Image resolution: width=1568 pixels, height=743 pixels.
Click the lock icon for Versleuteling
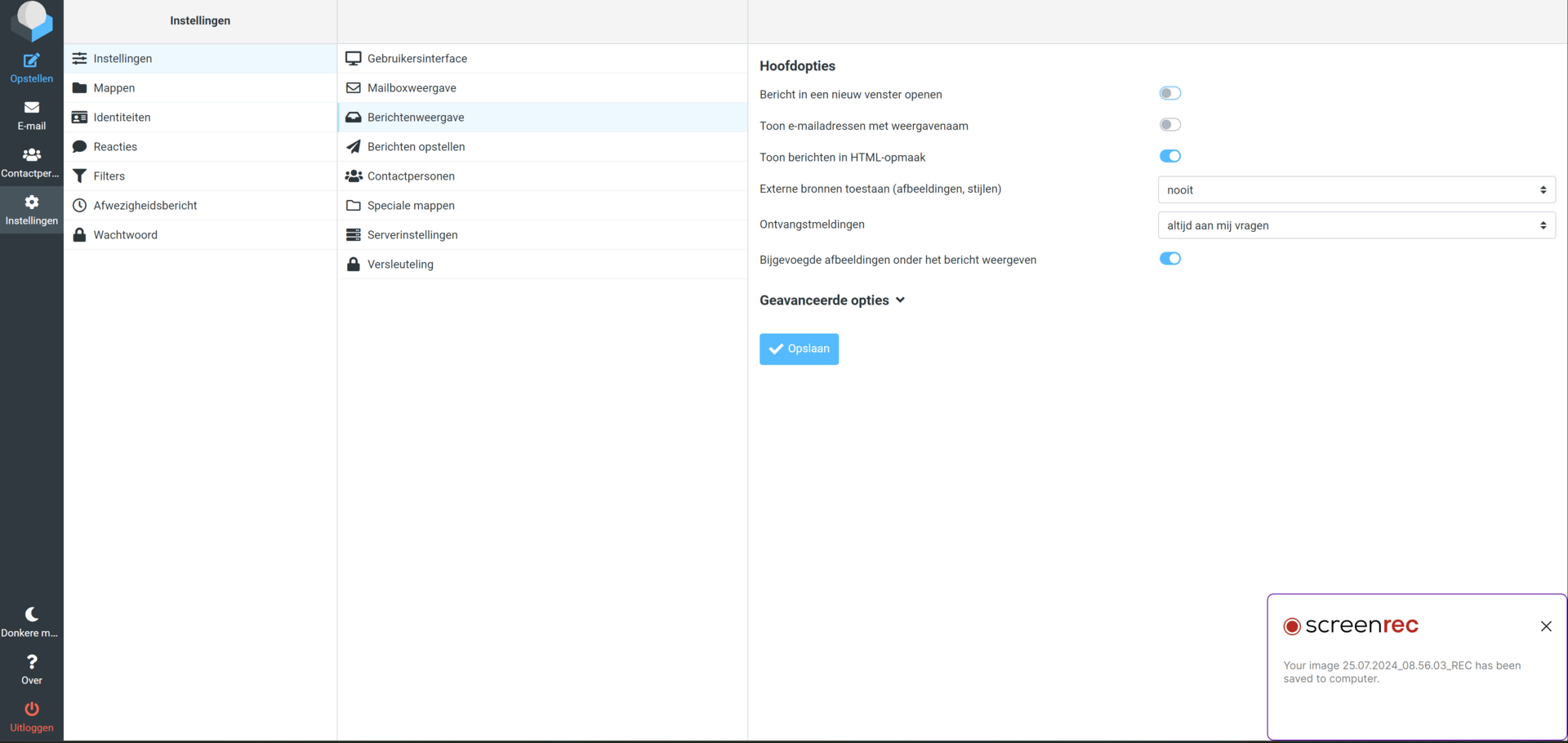tap(353, 265)
